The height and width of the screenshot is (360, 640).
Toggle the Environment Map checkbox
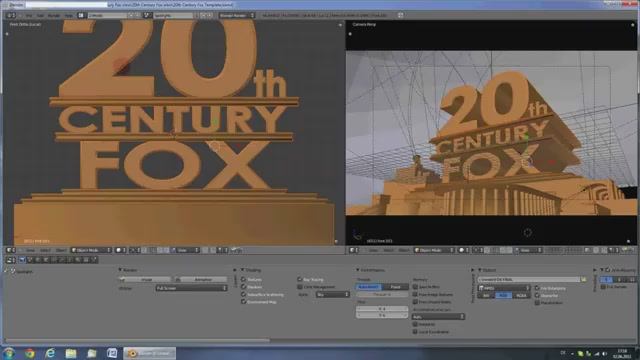point(244,302)
